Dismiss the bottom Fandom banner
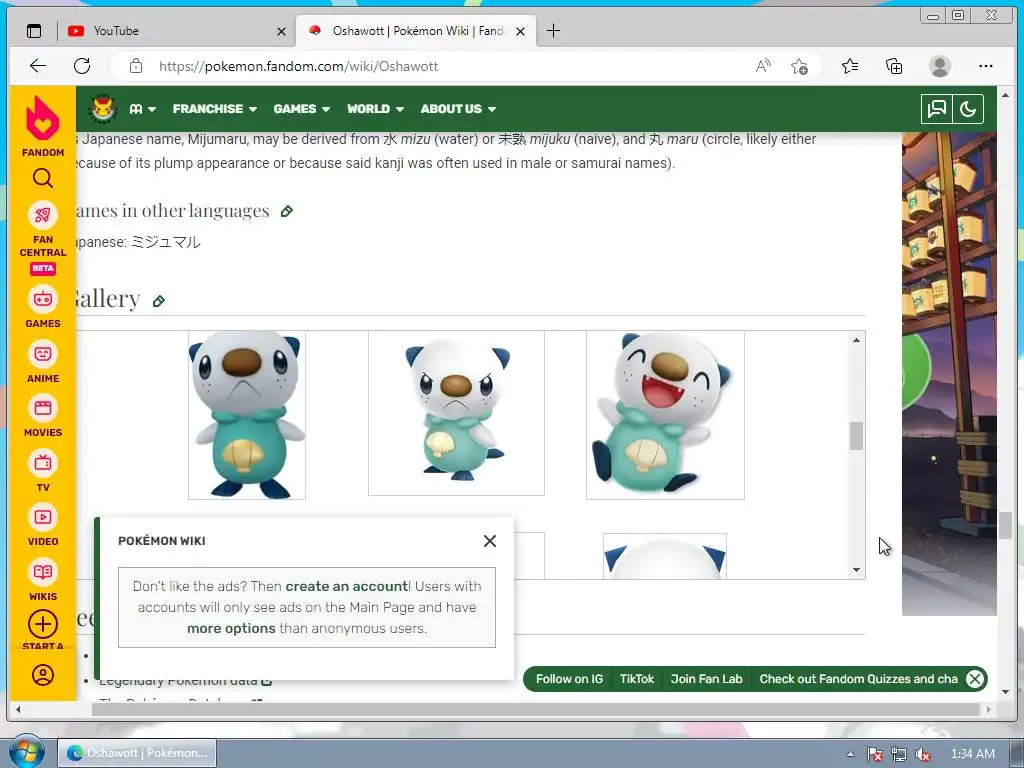 [974, 679]
